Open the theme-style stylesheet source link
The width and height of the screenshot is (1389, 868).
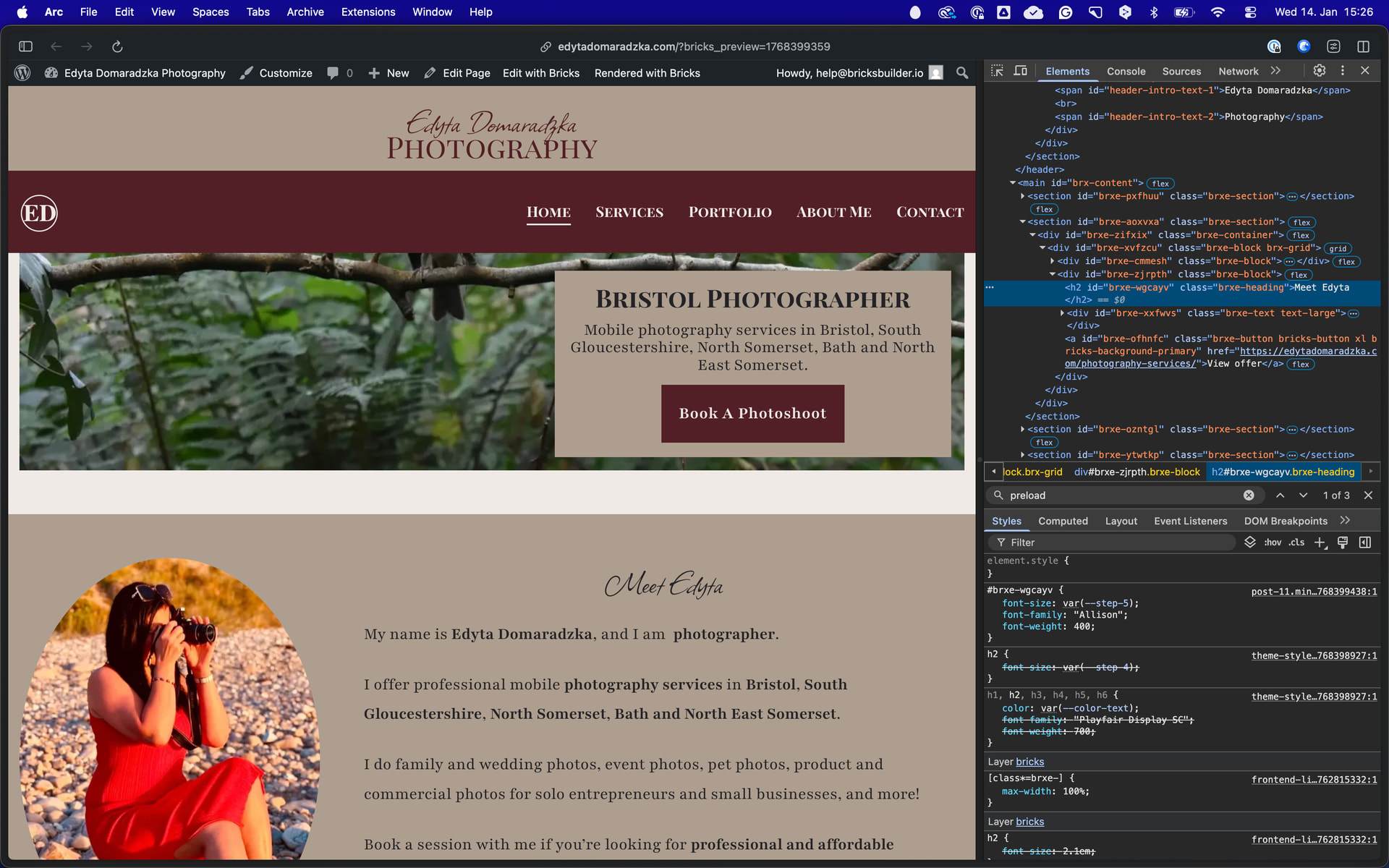click(1314, 655)
